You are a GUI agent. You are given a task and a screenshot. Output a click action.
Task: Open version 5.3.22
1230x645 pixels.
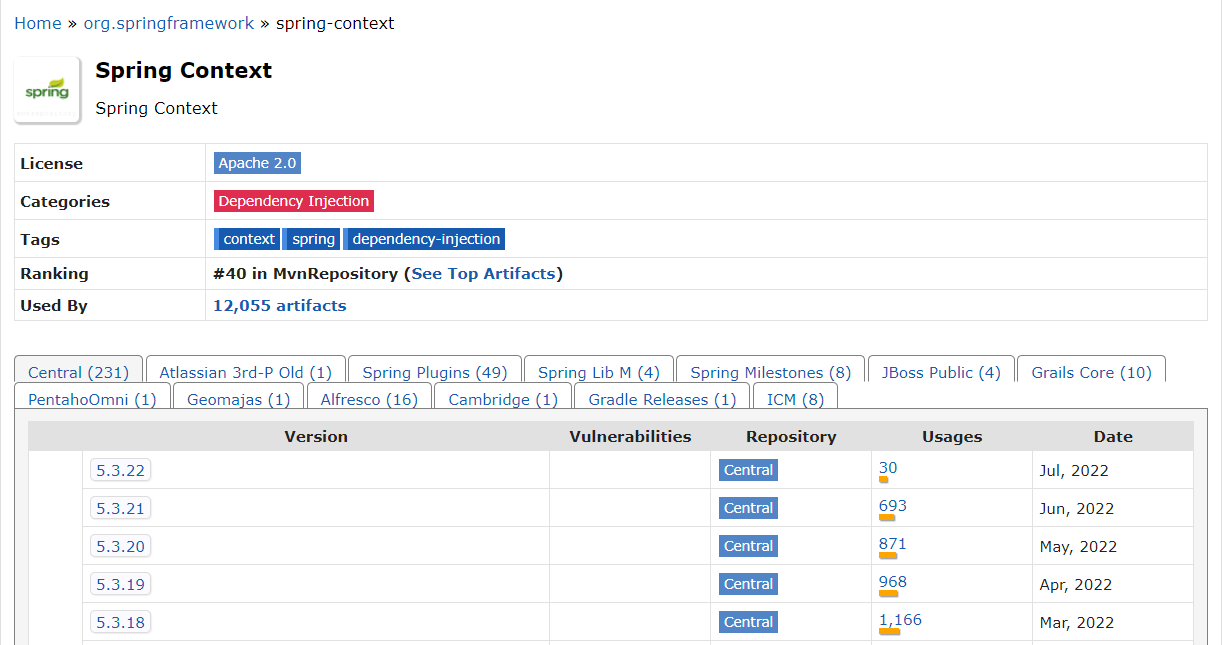click(120, 470)
